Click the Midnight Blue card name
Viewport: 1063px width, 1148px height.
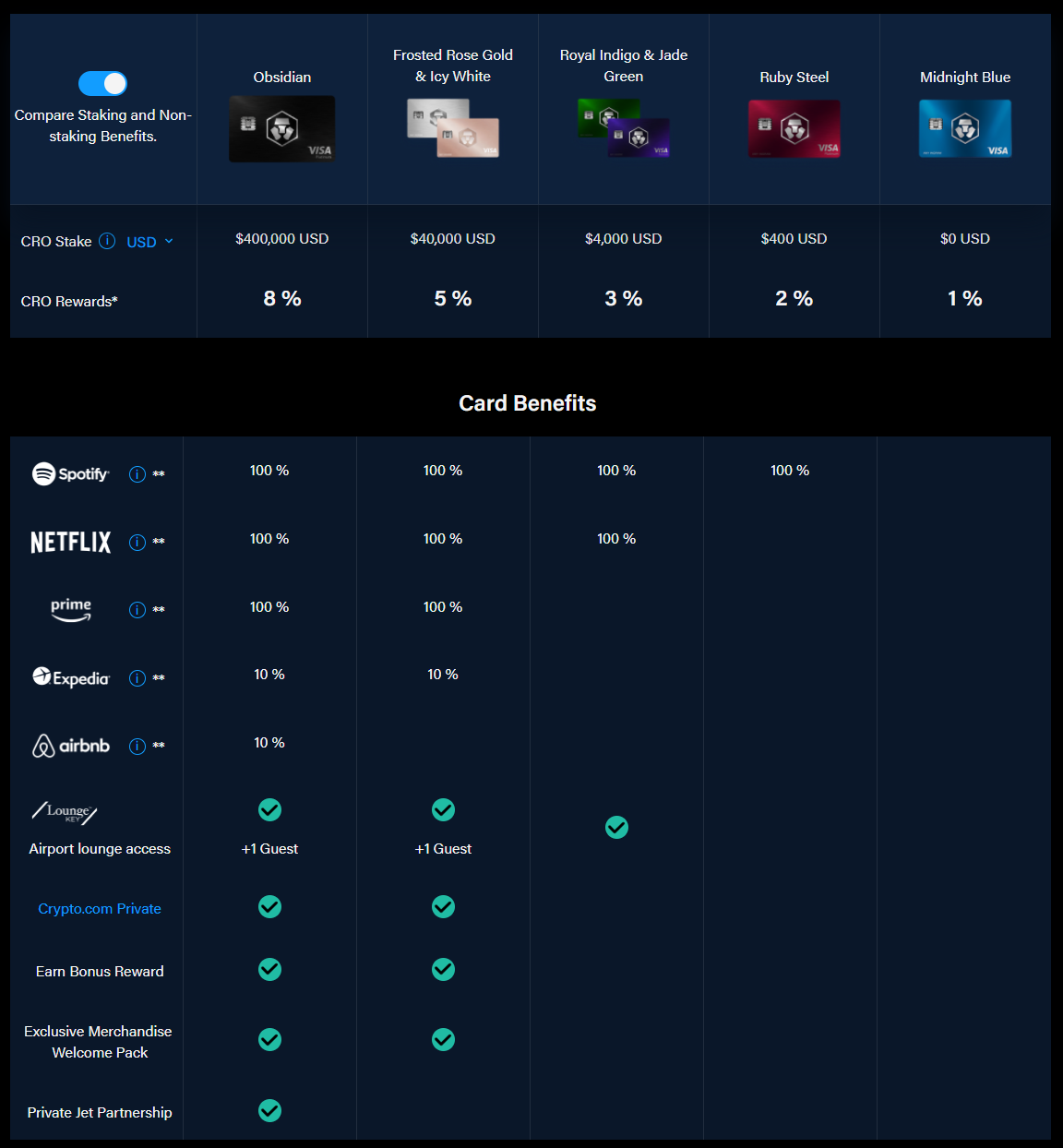965,78
